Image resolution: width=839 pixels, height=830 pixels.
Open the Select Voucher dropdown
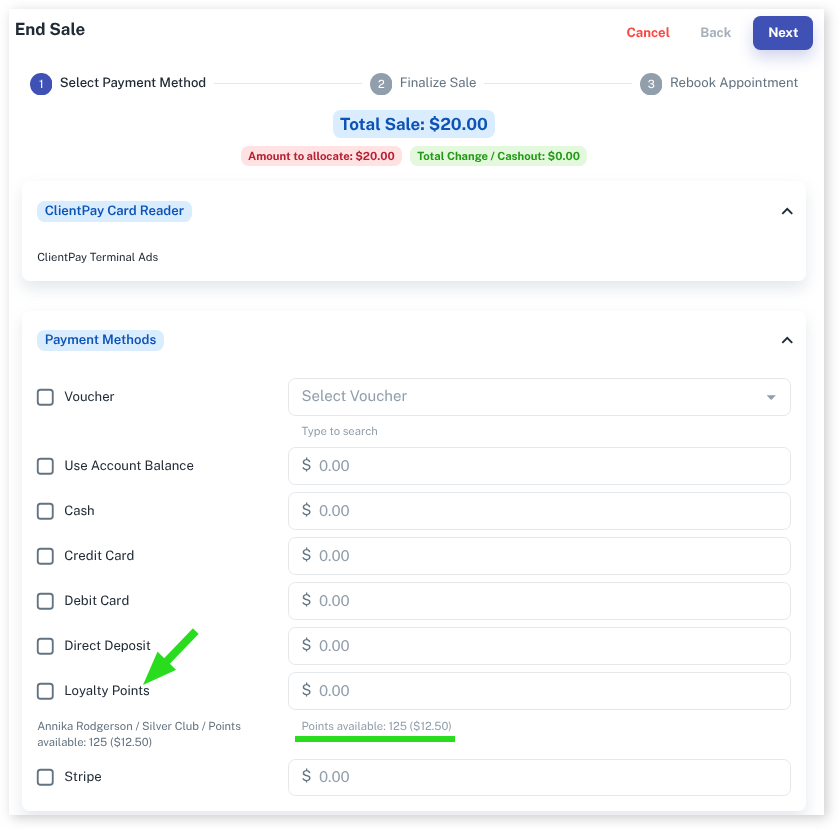pos(539,397)
